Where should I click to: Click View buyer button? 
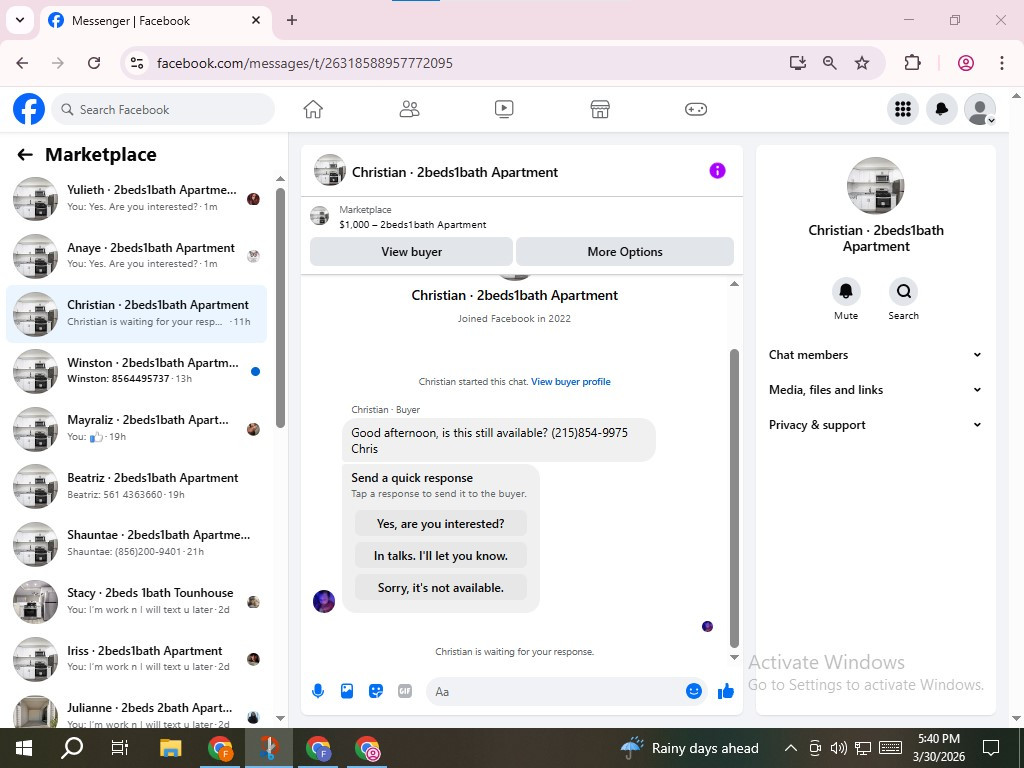[x=411, y=251]
